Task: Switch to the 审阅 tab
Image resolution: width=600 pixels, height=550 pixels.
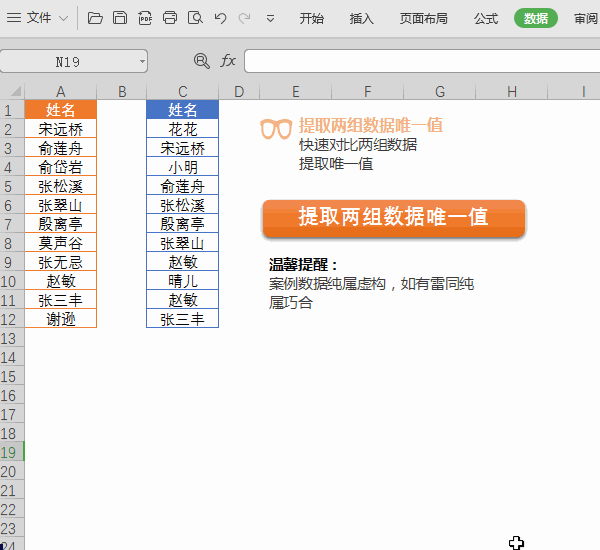Action: 586,18
